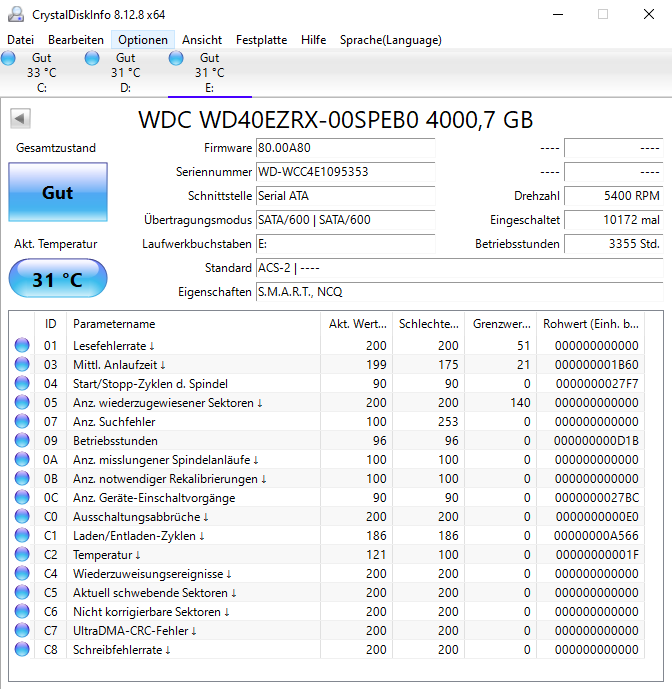This screenshot has height=689, width=672.
Task: Click the Rohwert column header
Action: (591, 324)
